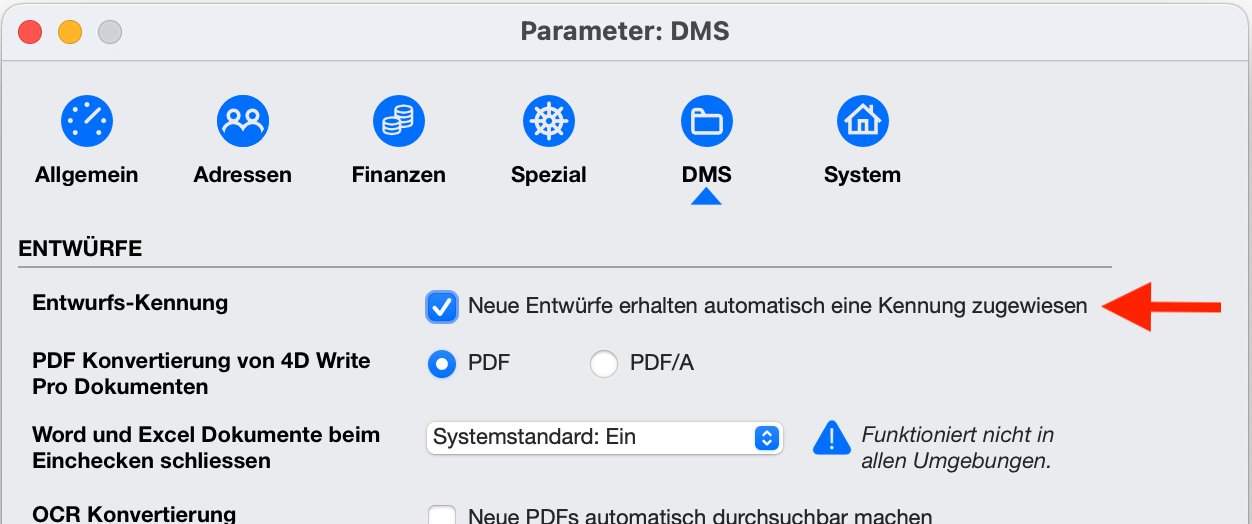Image resolution: width=1252 pixels, height=524 pixels.
Task: Open the Adressen people icon
Action: (243, 122)
